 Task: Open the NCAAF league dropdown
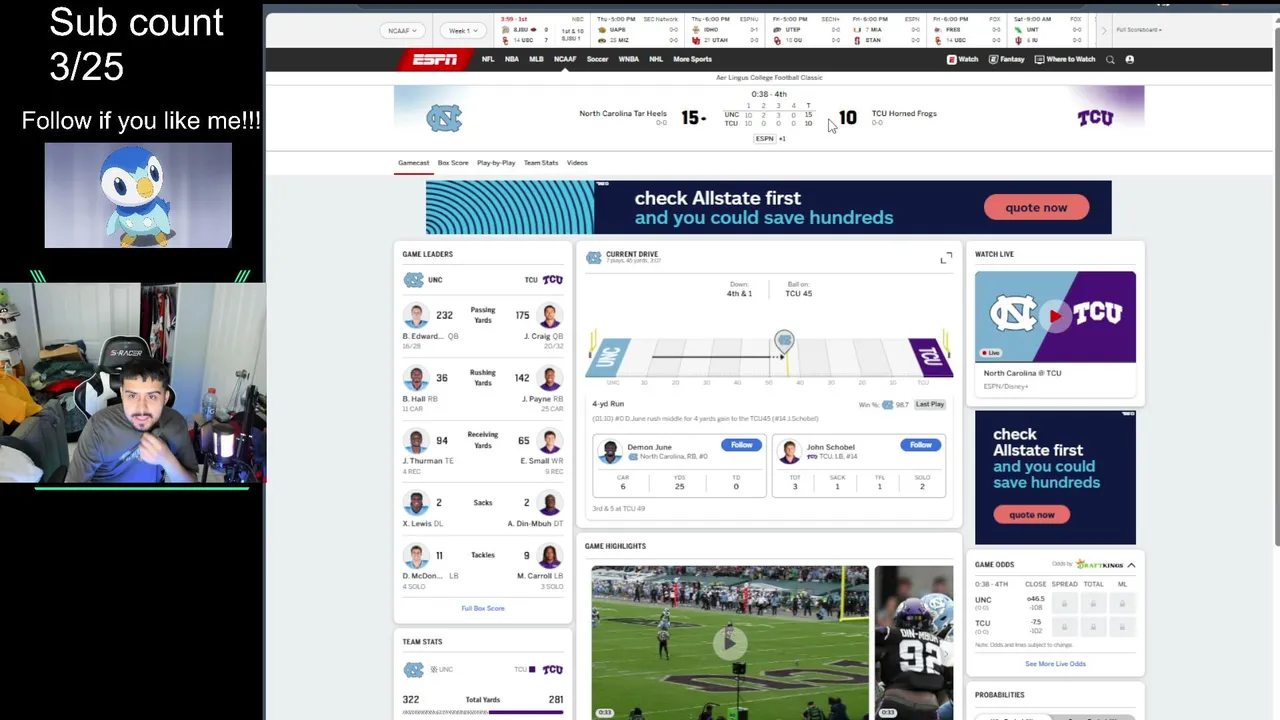[x=402, y=31]
